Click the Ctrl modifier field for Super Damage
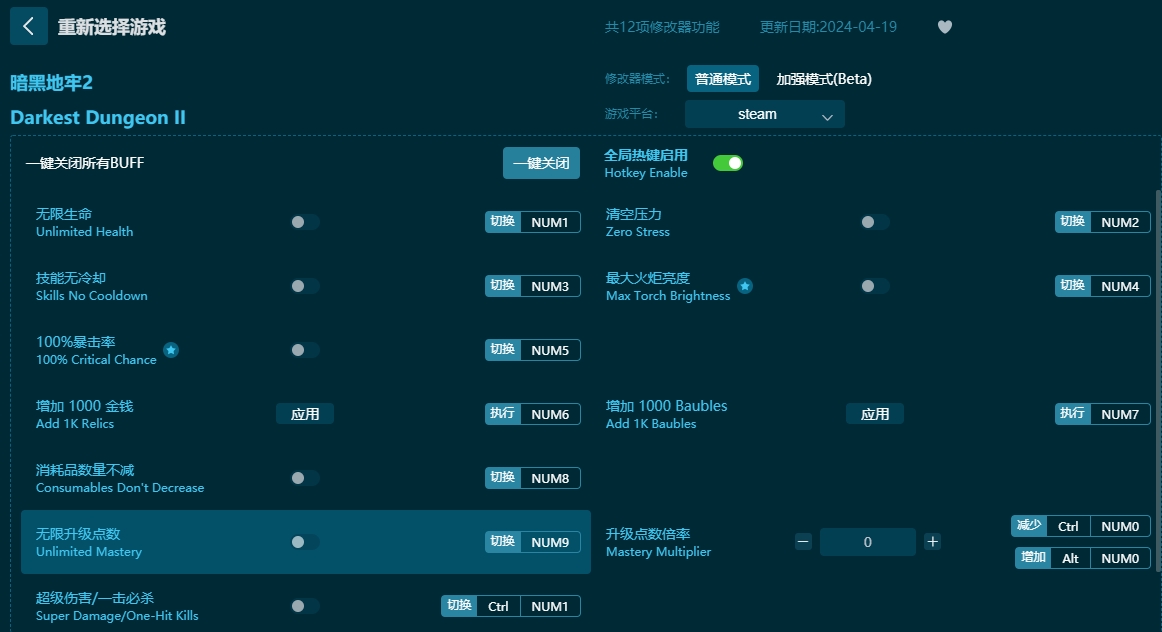This screenshot has height=632, width=1162. [x=498, y=606]
